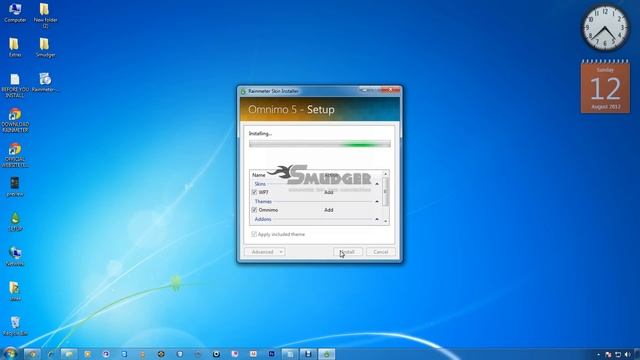Click the analog clock gadget
This screenshot has width=640, height=360.
click(x=605, y=28)
